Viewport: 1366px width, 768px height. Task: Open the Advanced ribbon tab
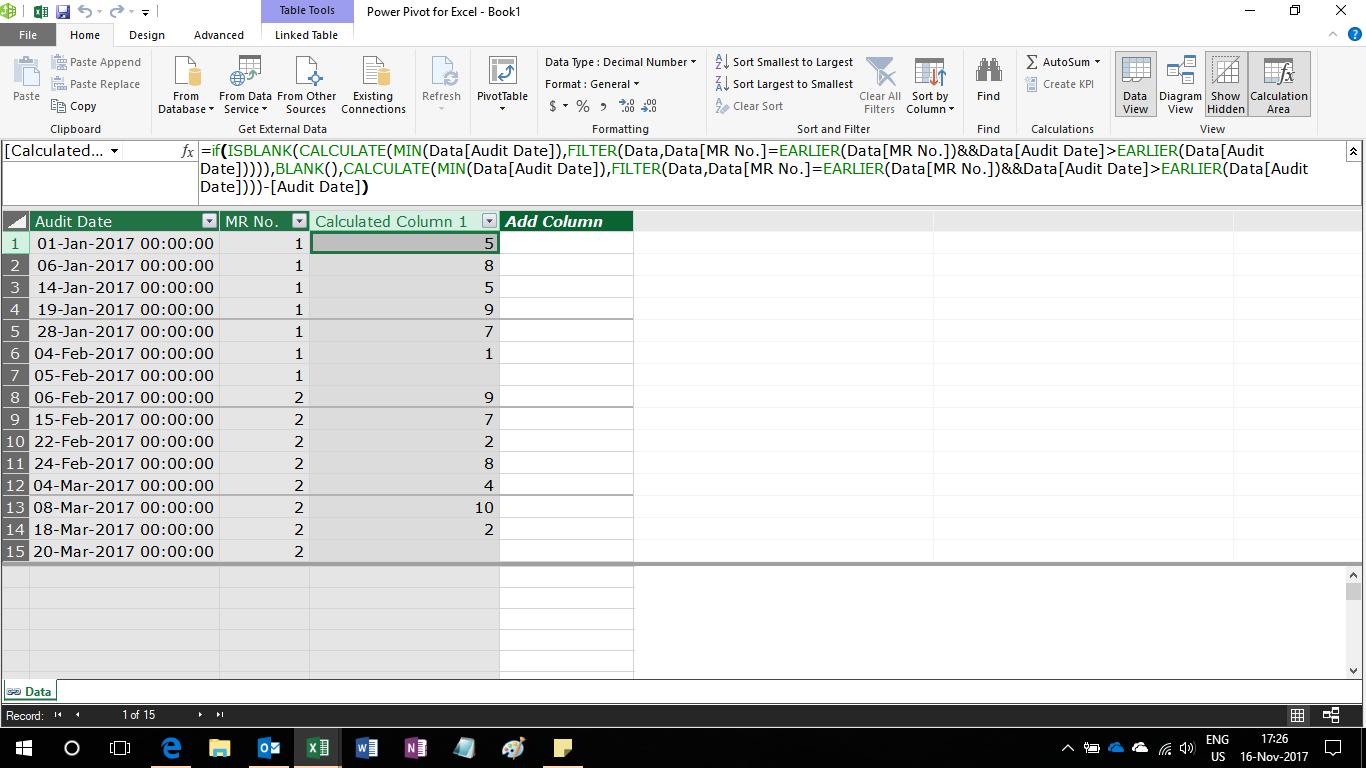(219, 35)
